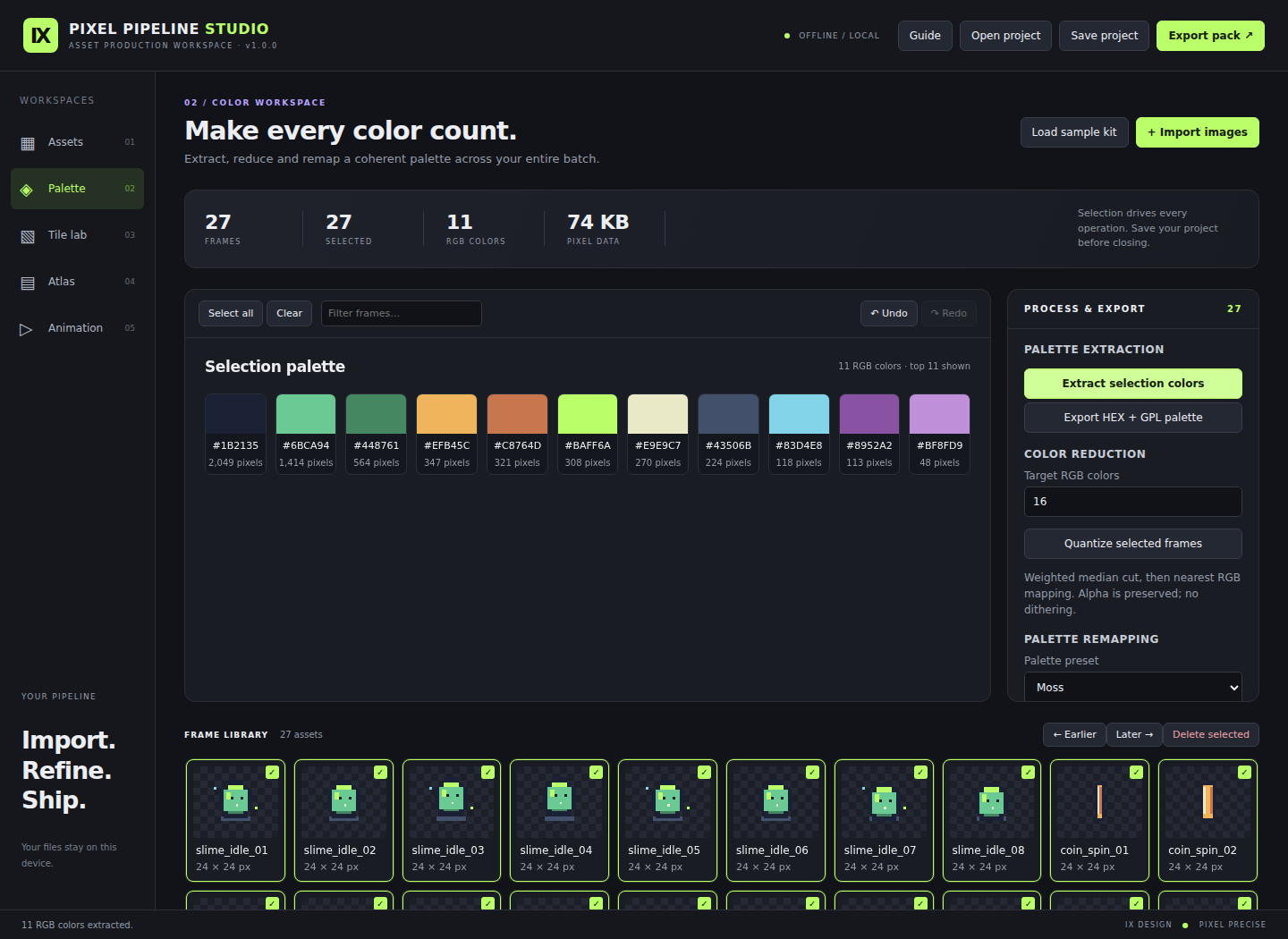Toggle the slime_idle_03 frame checkbox
This screenshot has height=939, width=1288.
click(x=487, y=772)
